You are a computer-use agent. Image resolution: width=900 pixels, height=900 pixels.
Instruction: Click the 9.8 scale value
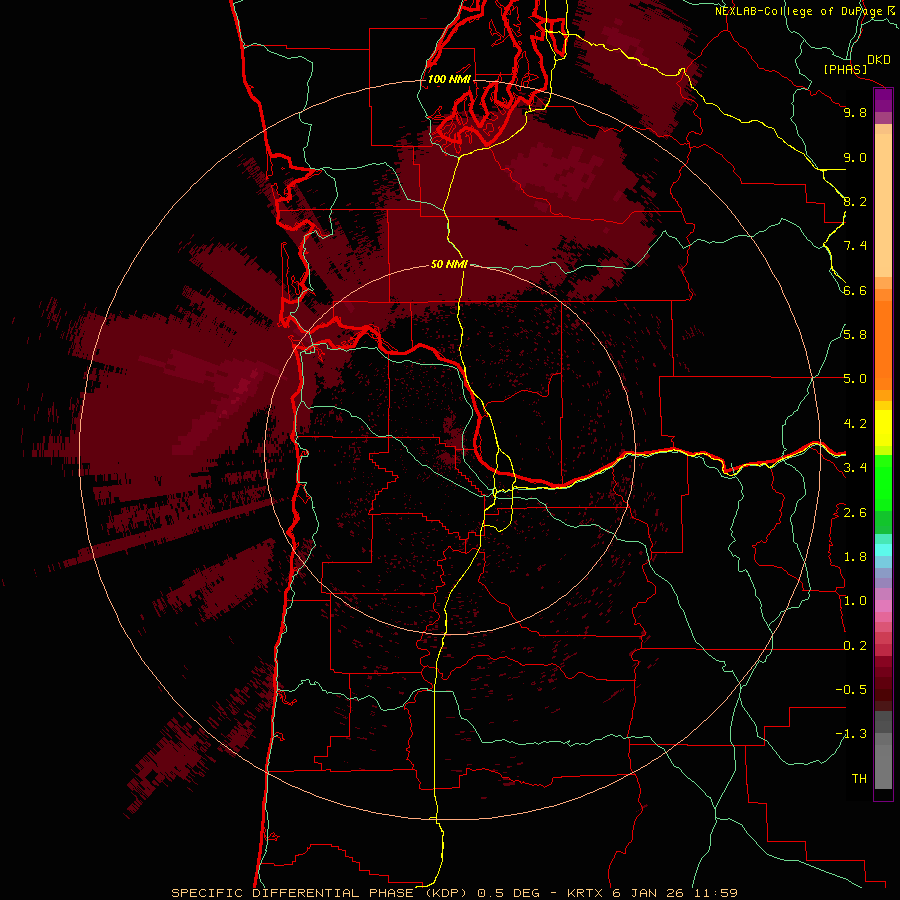[855, 112]
